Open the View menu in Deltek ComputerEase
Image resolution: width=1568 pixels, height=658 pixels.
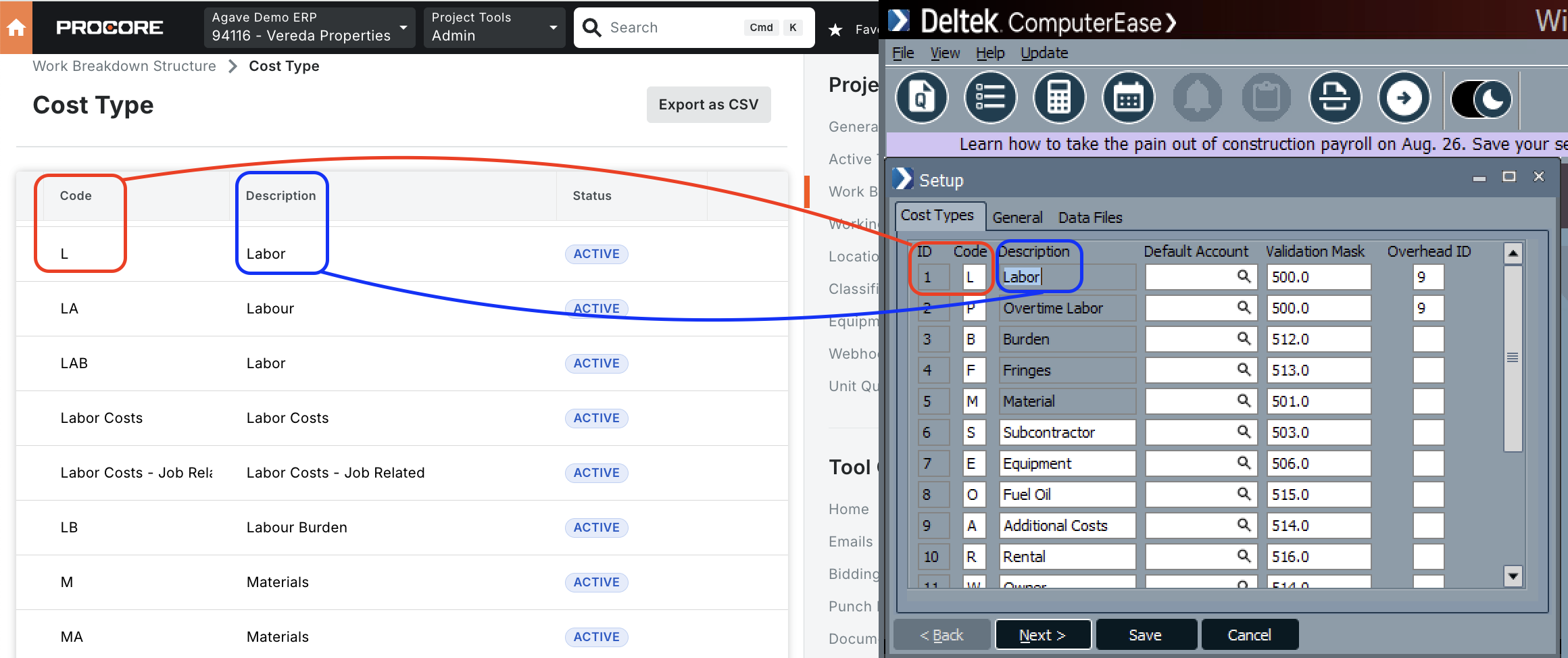click(x=945, y=53)
